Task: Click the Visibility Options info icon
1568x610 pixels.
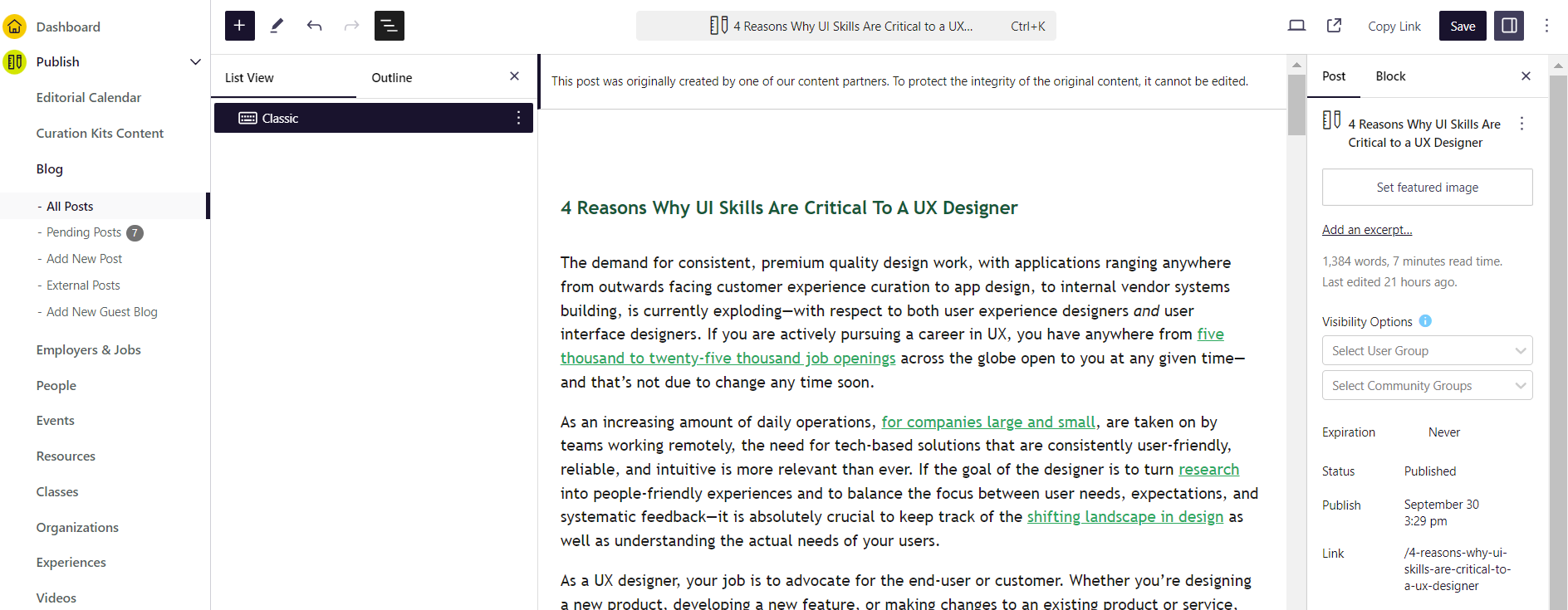Action: pyautogui.click(x=1425, y=321)
